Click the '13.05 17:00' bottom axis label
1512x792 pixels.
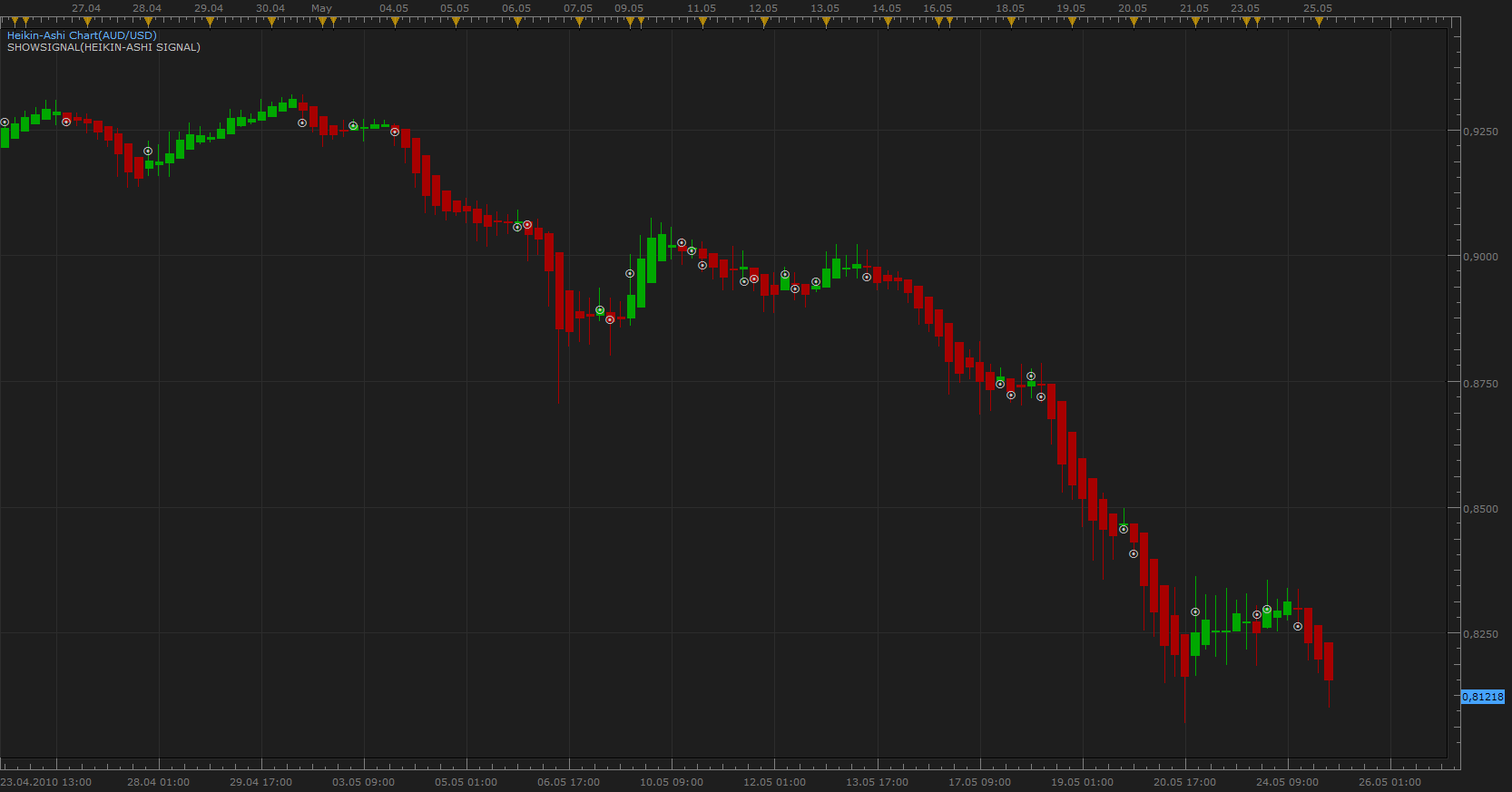878,782
